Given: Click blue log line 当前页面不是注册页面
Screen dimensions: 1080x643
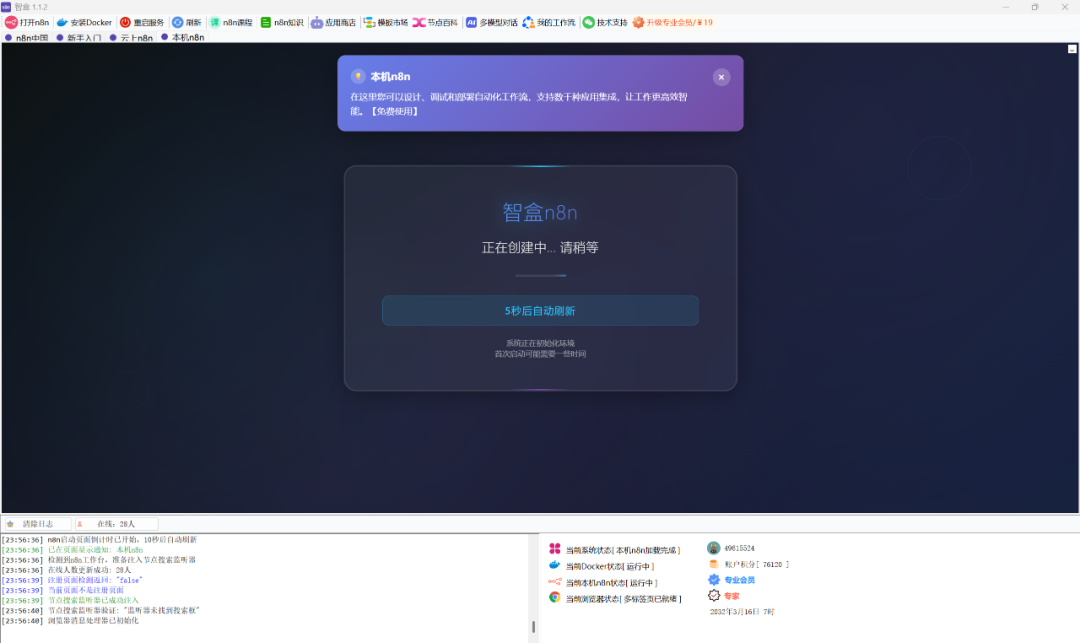Looking at the screenshot, I should coord(63,590).
